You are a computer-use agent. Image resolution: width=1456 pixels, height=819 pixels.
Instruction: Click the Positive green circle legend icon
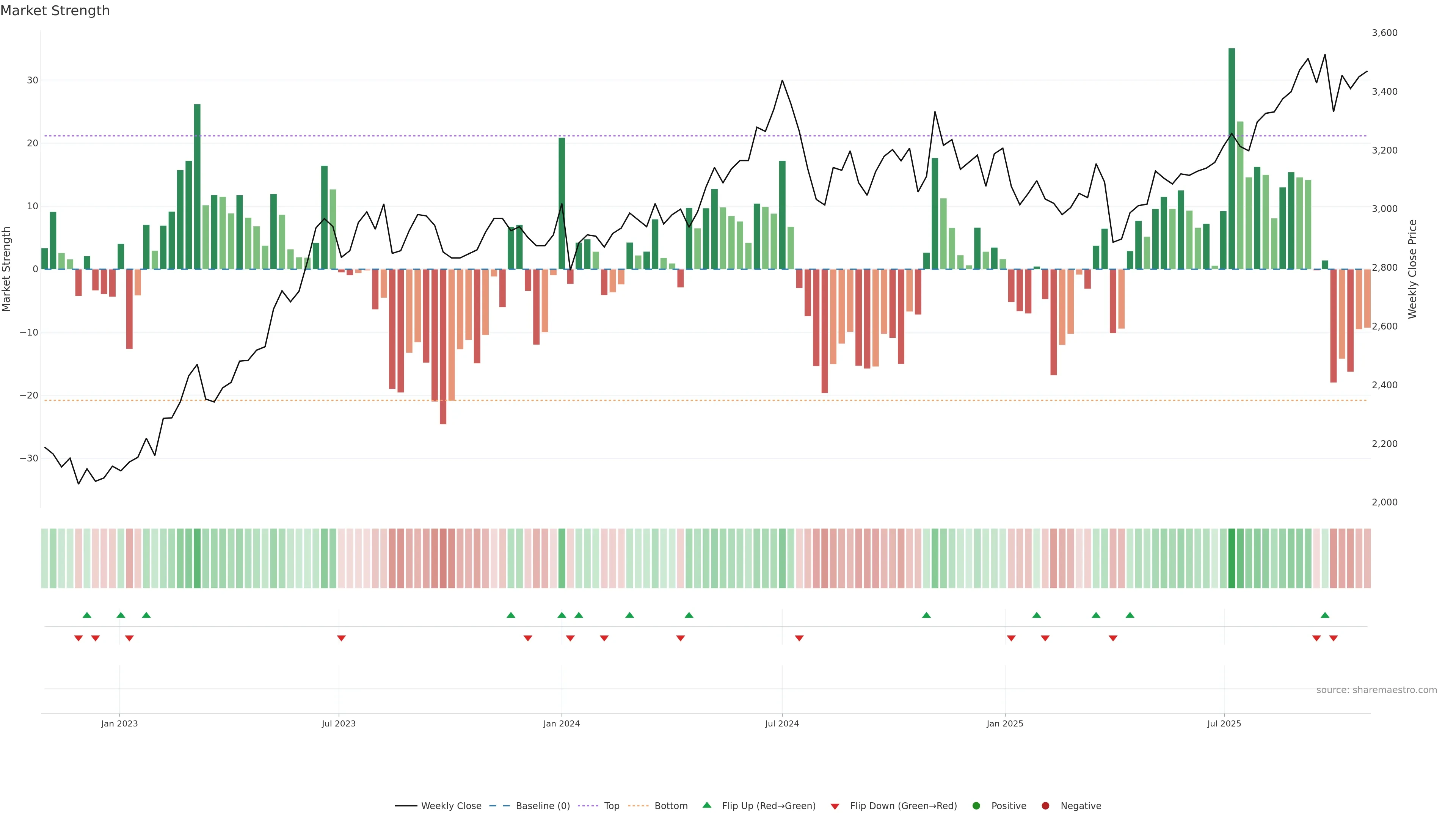pyautogui.click(x=976, y=806)
